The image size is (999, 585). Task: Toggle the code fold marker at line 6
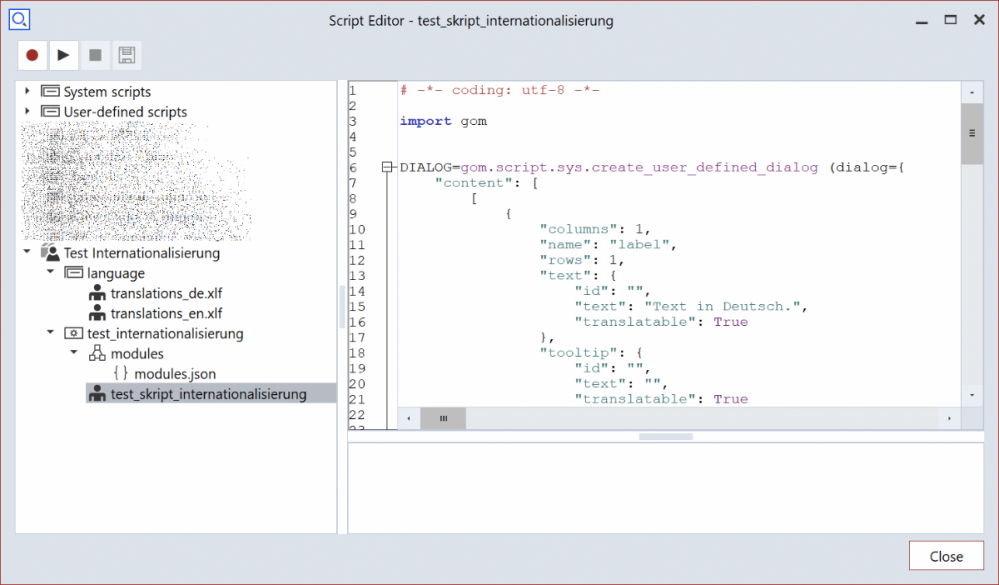pyautogui.click(x=385, y=167)
